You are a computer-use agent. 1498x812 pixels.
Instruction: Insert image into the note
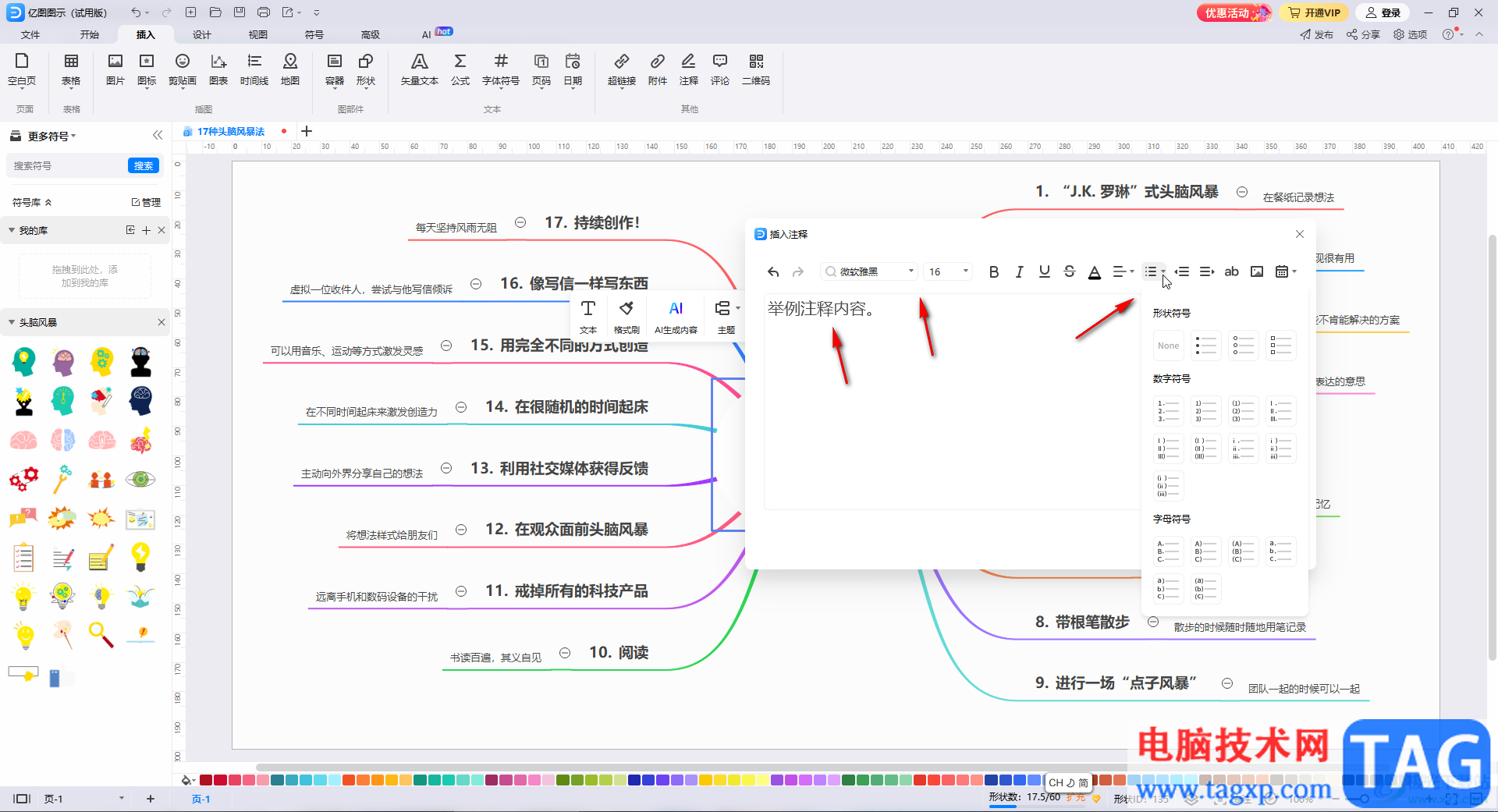pyautogui.click(x=1257, y=271)
